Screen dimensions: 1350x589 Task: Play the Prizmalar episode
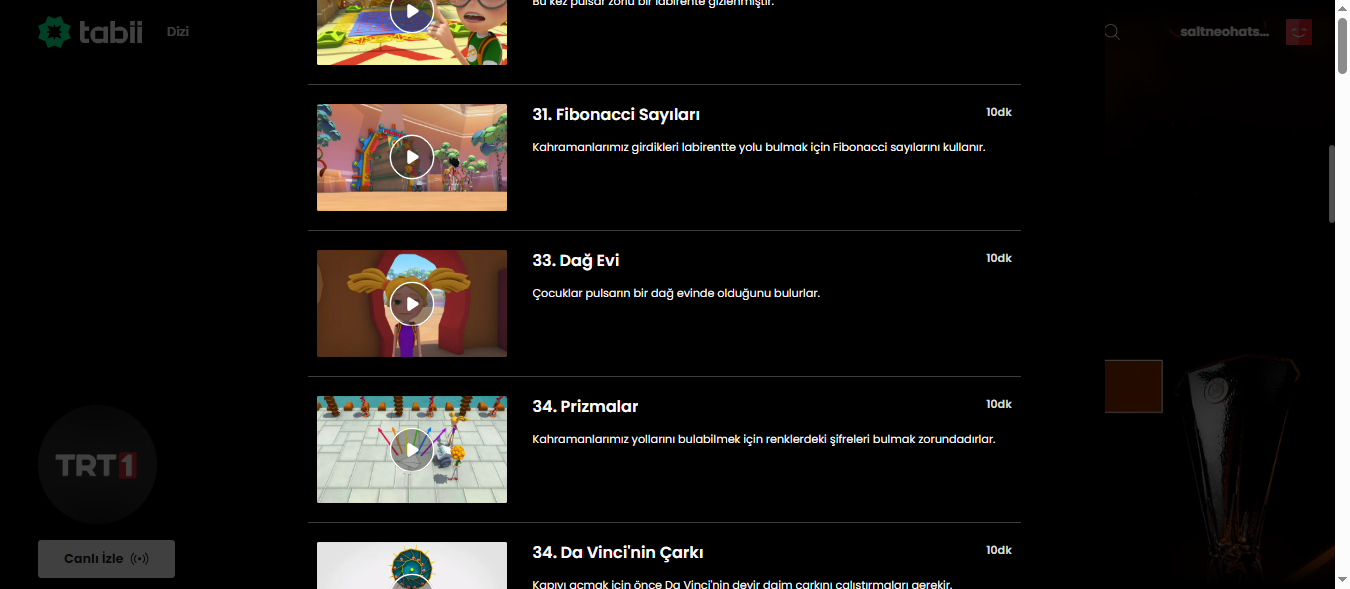(412, 449)
